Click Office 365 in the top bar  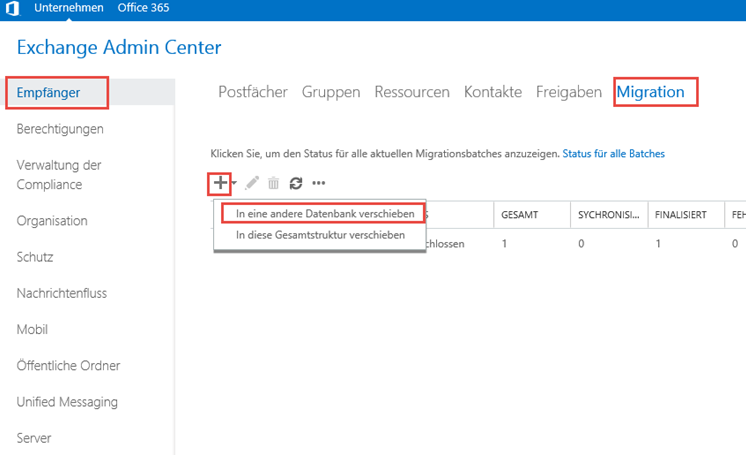pyautogui.click(x=142, y=9)
